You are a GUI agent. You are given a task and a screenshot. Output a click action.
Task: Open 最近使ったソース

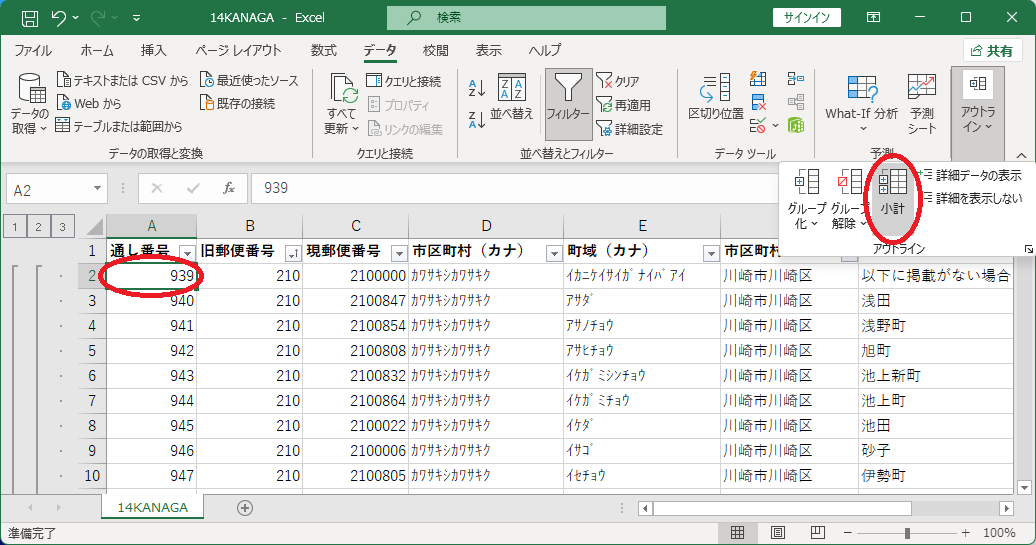249,80
